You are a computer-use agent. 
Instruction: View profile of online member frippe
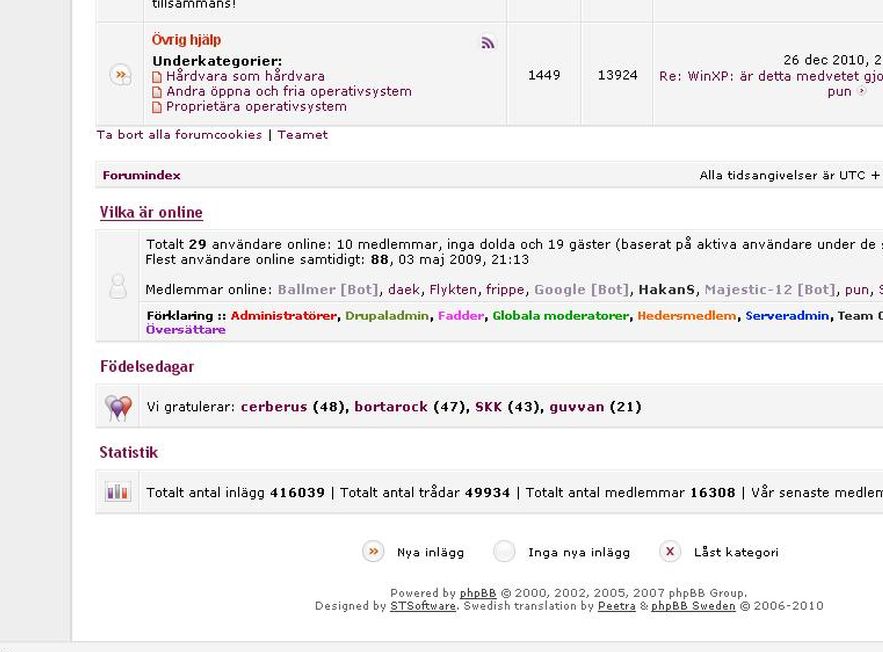[506, 289]
